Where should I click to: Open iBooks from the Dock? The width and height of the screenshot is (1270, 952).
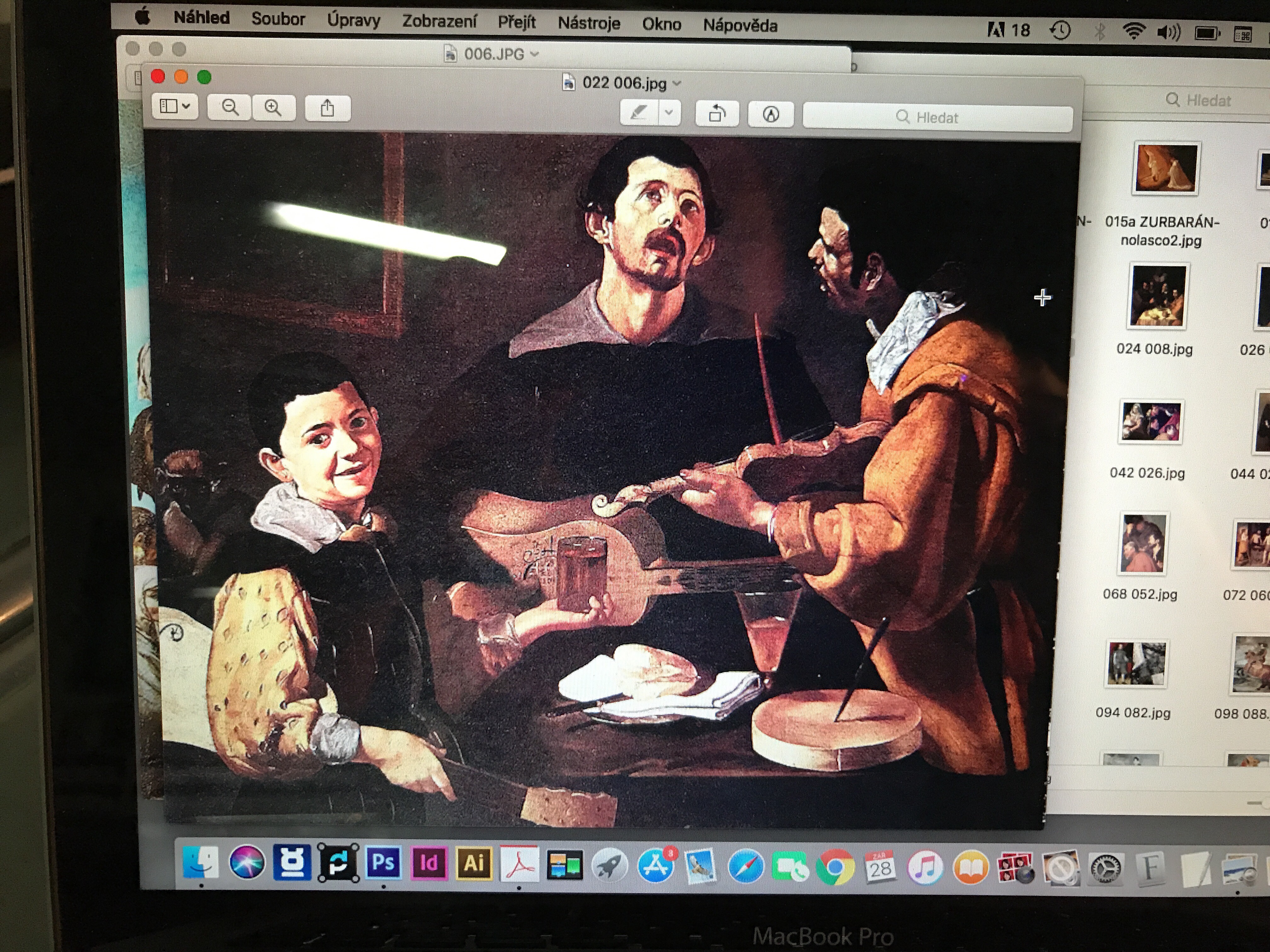[970, 868]
